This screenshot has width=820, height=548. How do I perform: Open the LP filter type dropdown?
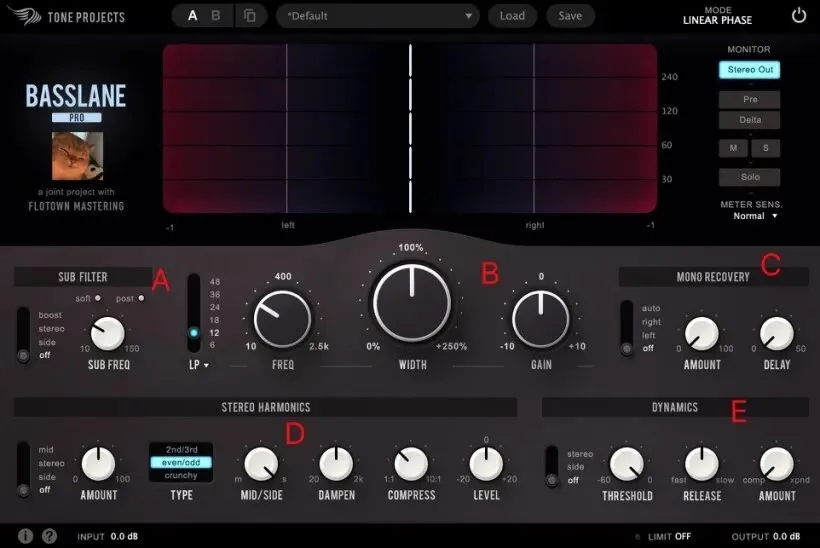pyautogui.click(x=198, y=364)
